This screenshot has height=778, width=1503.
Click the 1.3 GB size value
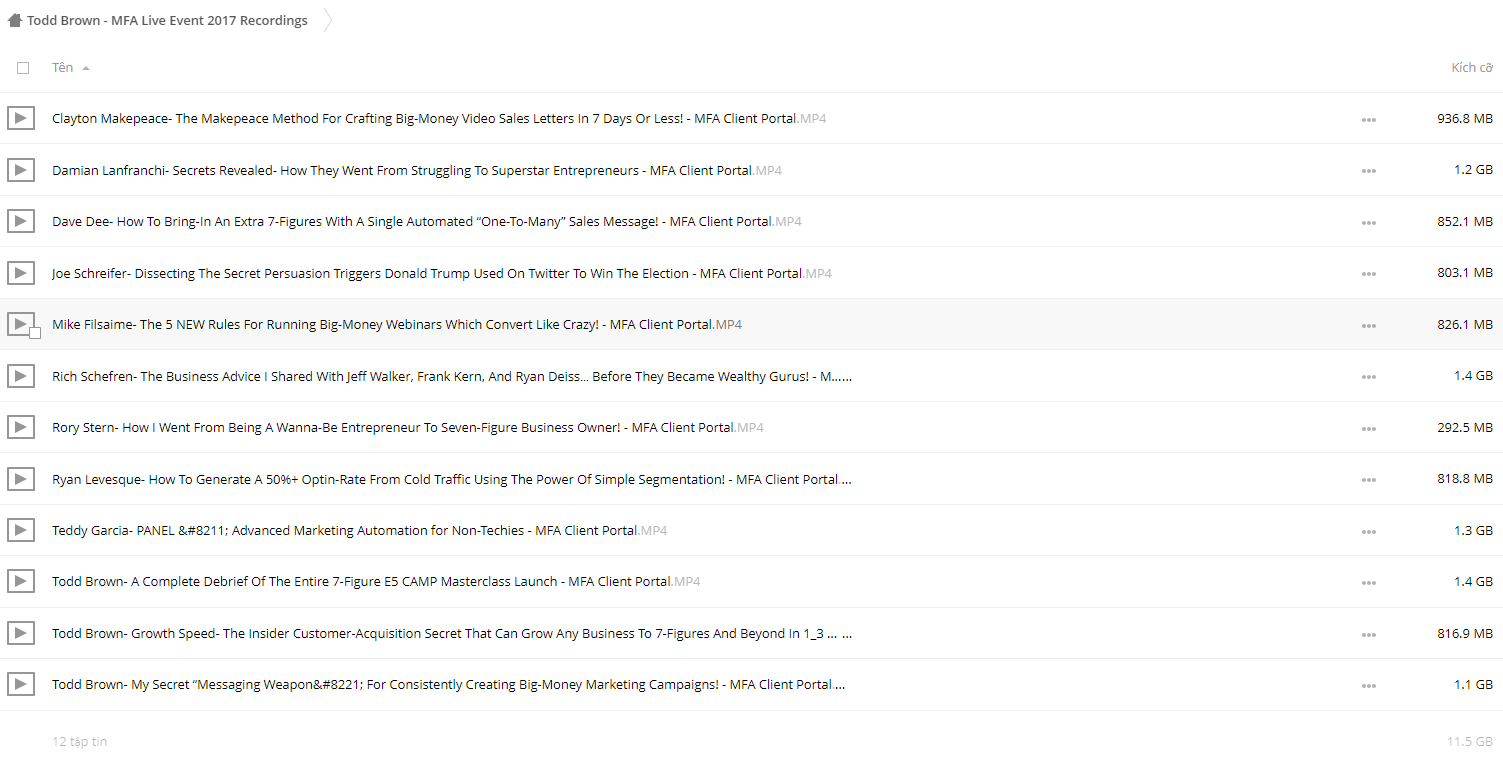click(1473, 531)
